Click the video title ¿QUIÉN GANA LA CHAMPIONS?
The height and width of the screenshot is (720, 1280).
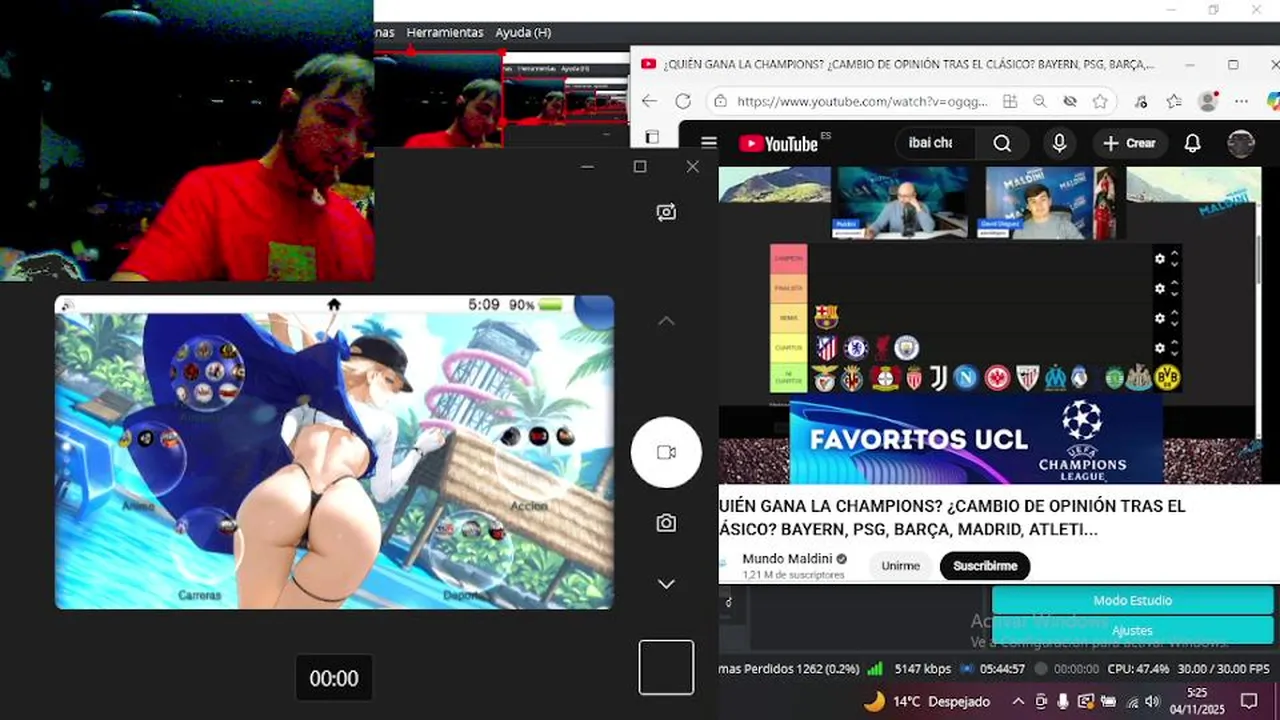click(952, 518)
